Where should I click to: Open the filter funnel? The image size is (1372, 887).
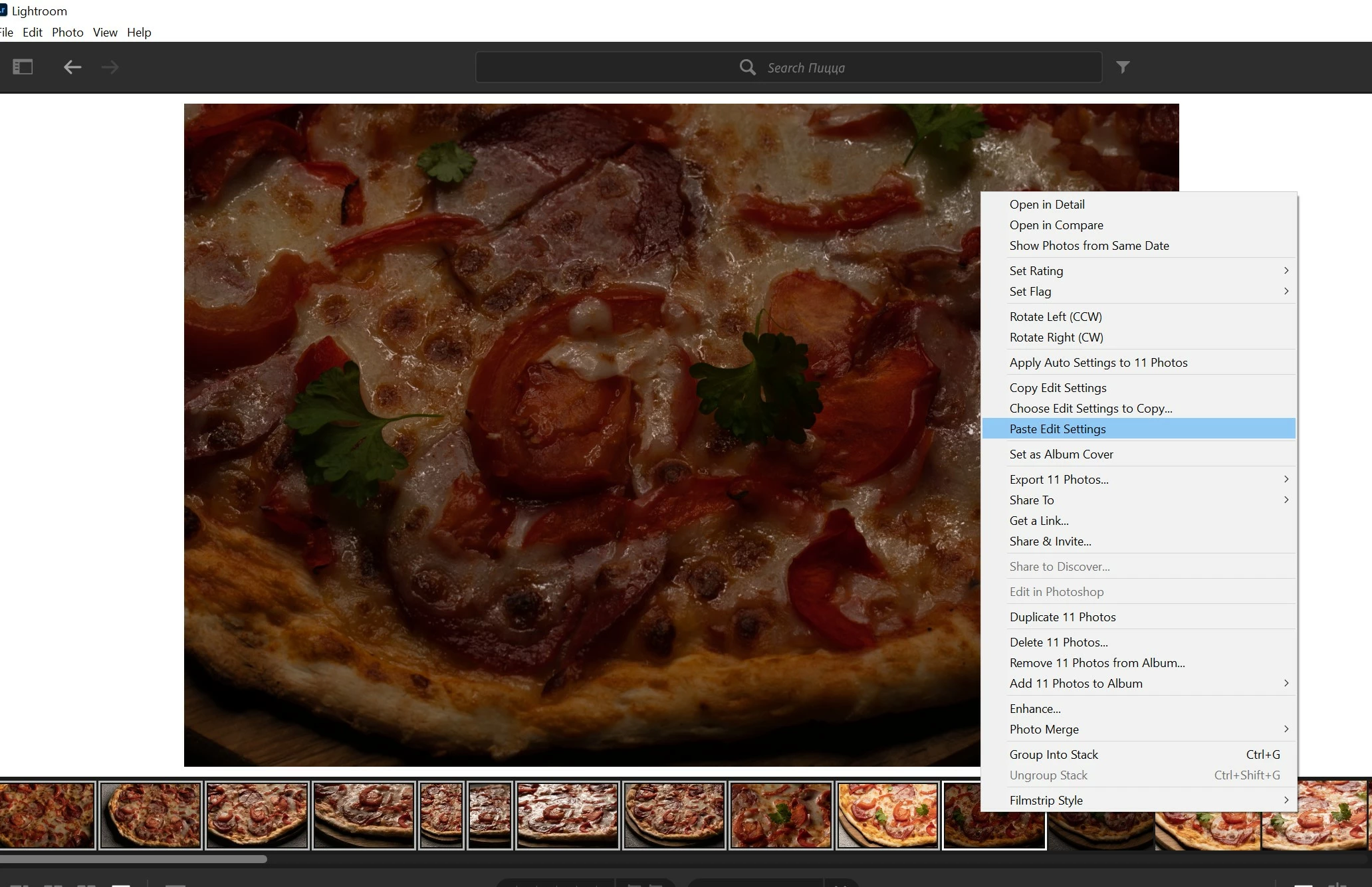coord(1123,67)
